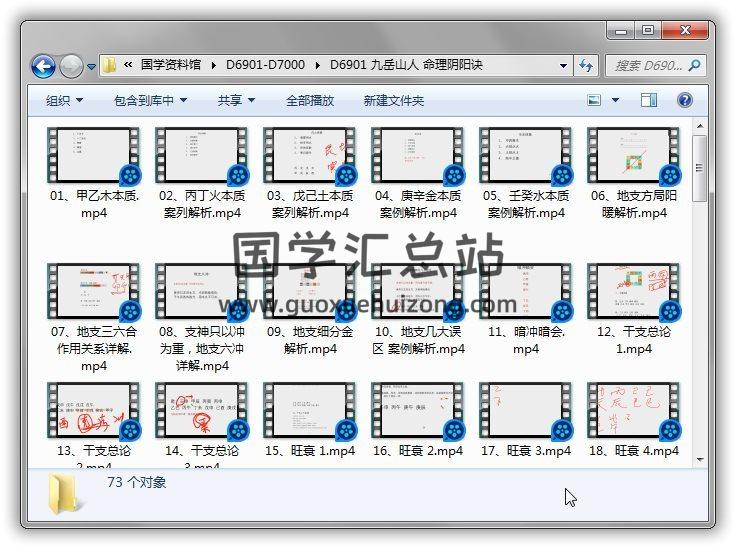Select video 12、干支总论1.mp4 thumbnail
The height and width of the screenshot is (549, 736).
pos(633,291)
